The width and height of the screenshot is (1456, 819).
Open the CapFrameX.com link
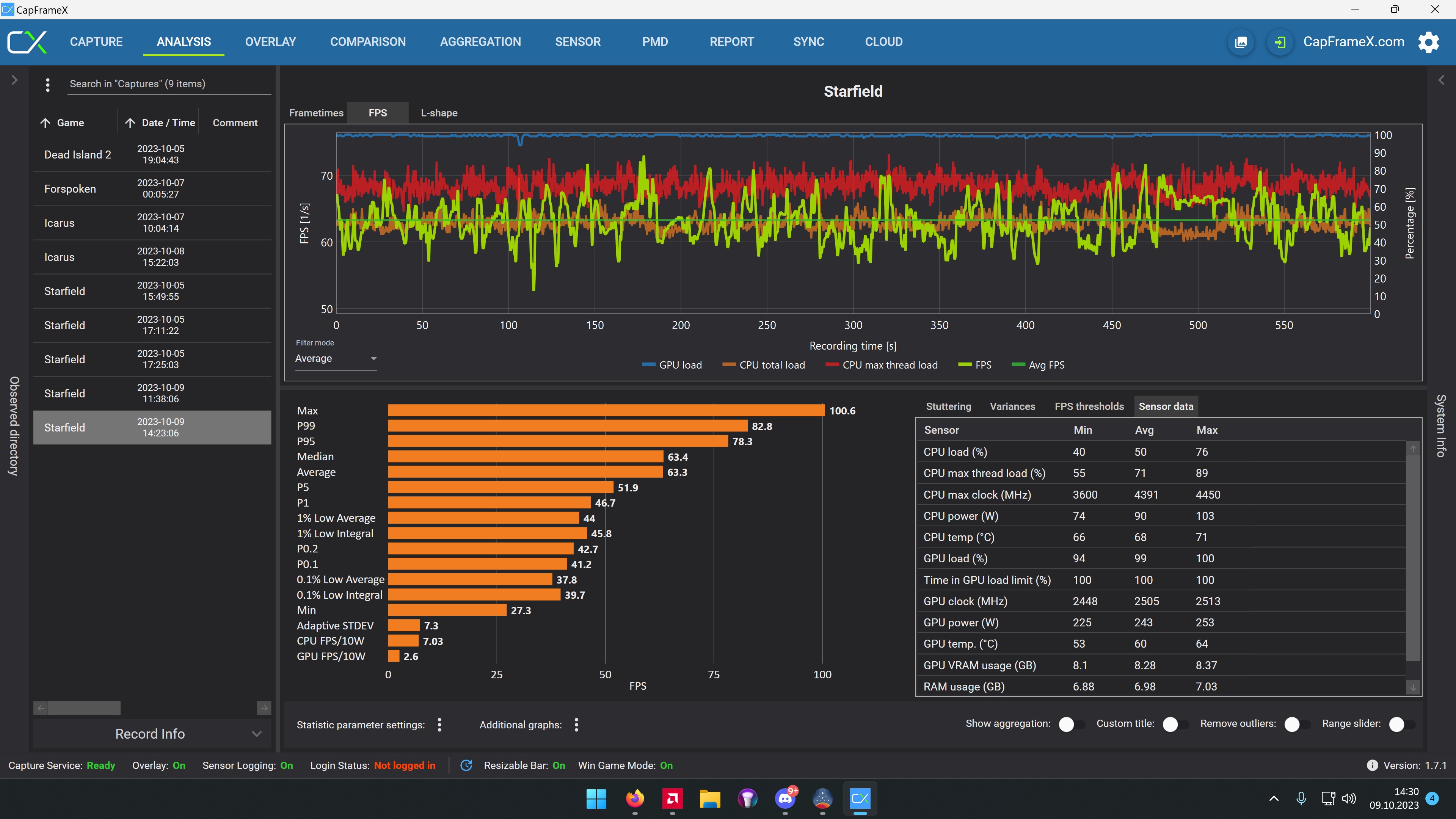(x=1353, y=42)
